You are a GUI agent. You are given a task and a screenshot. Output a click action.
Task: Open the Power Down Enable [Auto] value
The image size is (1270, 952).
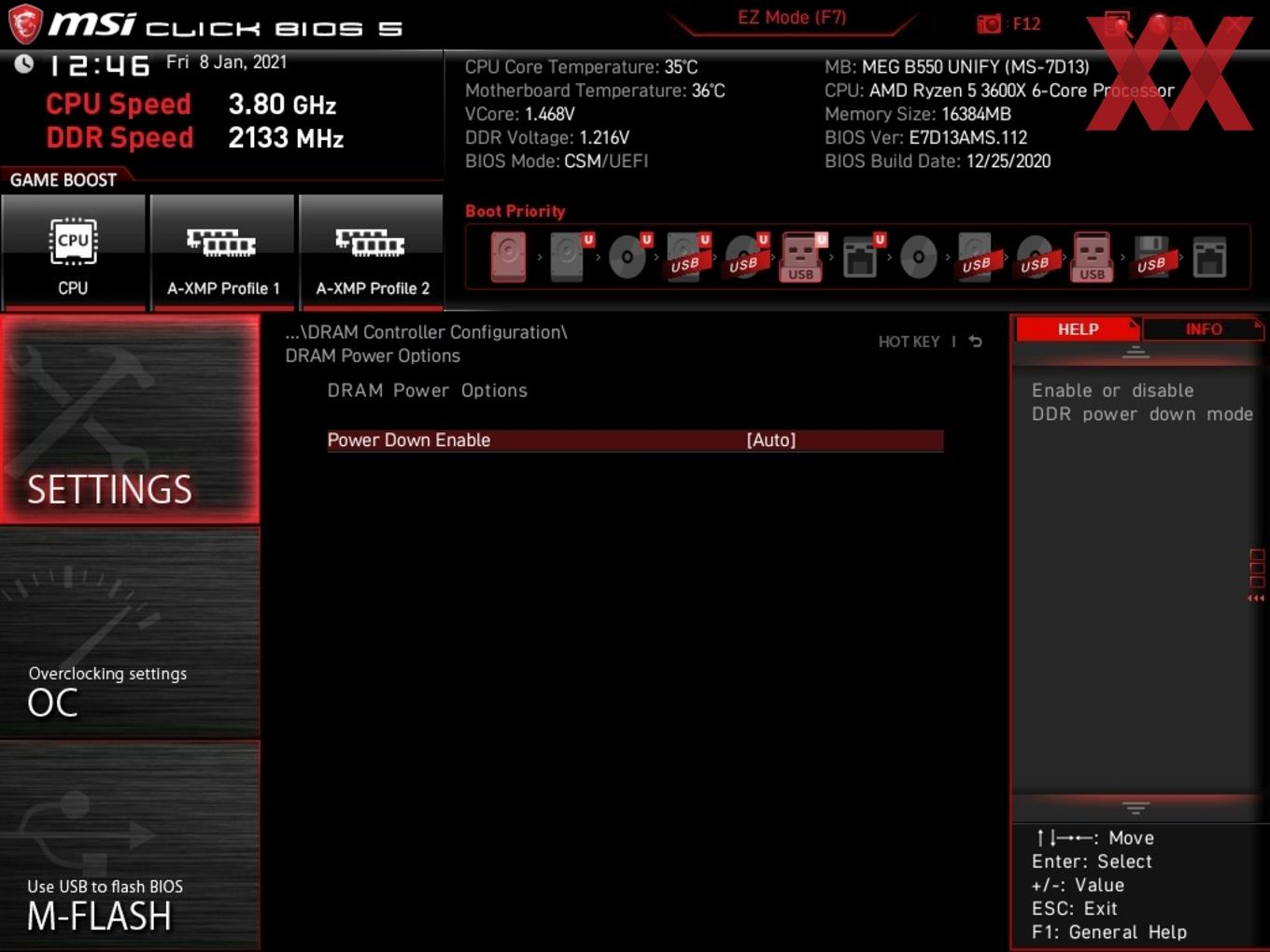(771, 441)
